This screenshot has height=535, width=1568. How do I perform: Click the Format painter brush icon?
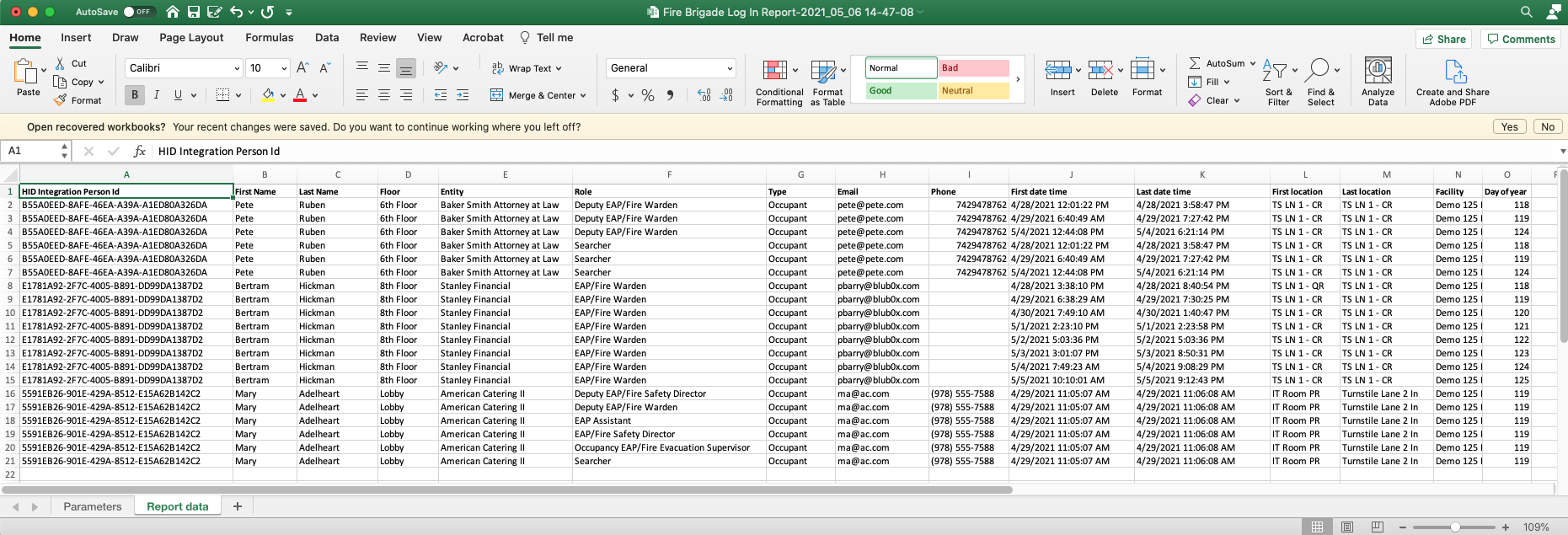pyautogui.click(x=60, y=100)
